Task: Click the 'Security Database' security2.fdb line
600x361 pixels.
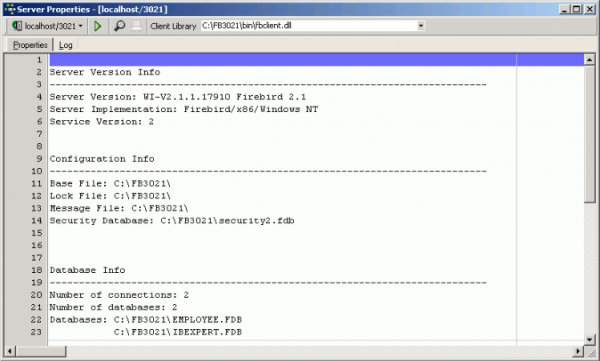Action: click(x=172, y=221)
